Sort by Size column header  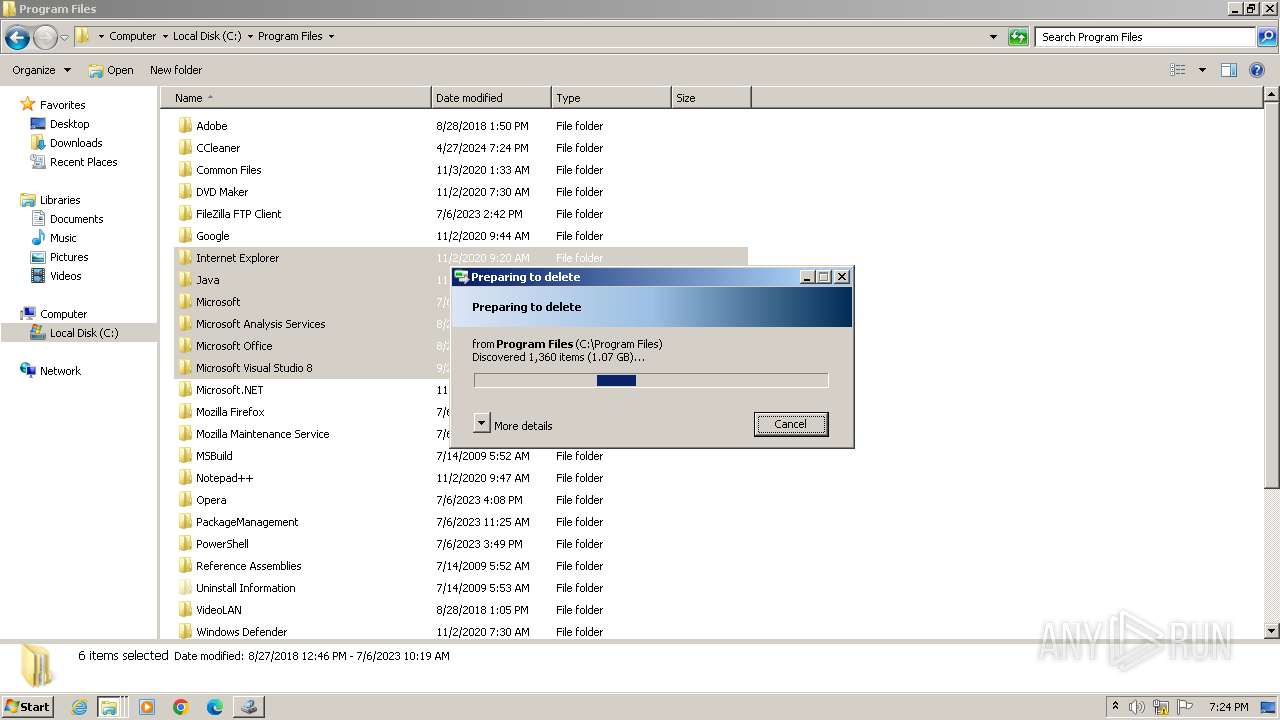pyautogui.click(x=711, y=98)
